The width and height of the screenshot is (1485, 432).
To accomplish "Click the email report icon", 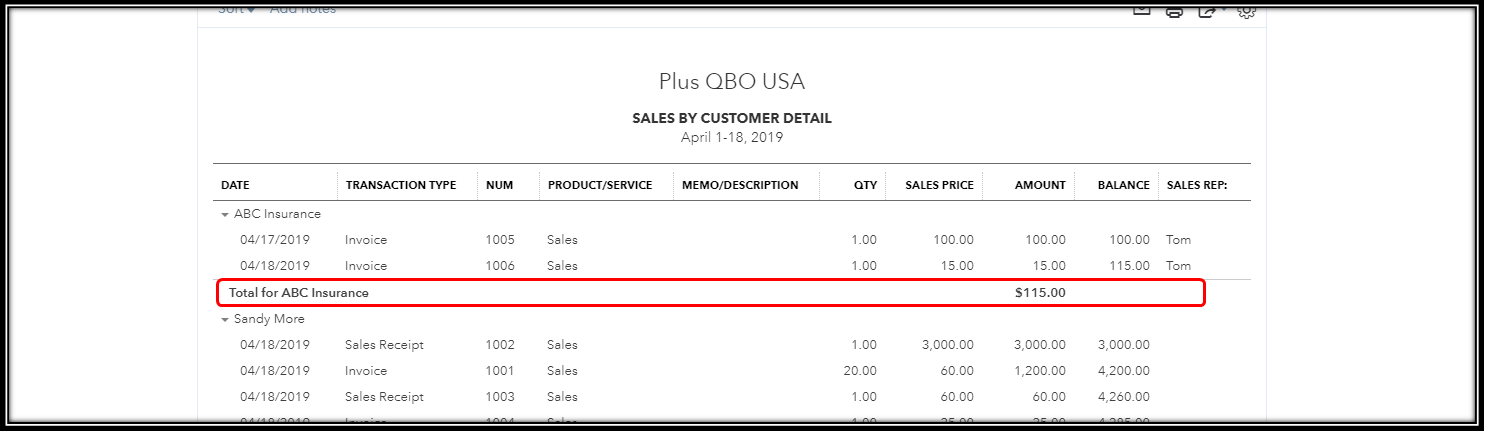I will tap(1141, 10).
